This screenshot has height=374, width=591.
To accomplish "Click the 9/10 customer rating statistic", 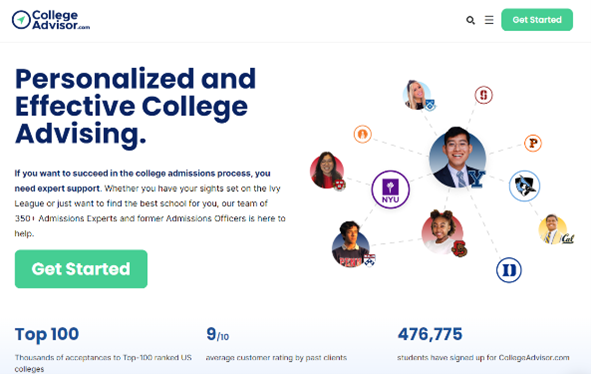I will point(217,334).
